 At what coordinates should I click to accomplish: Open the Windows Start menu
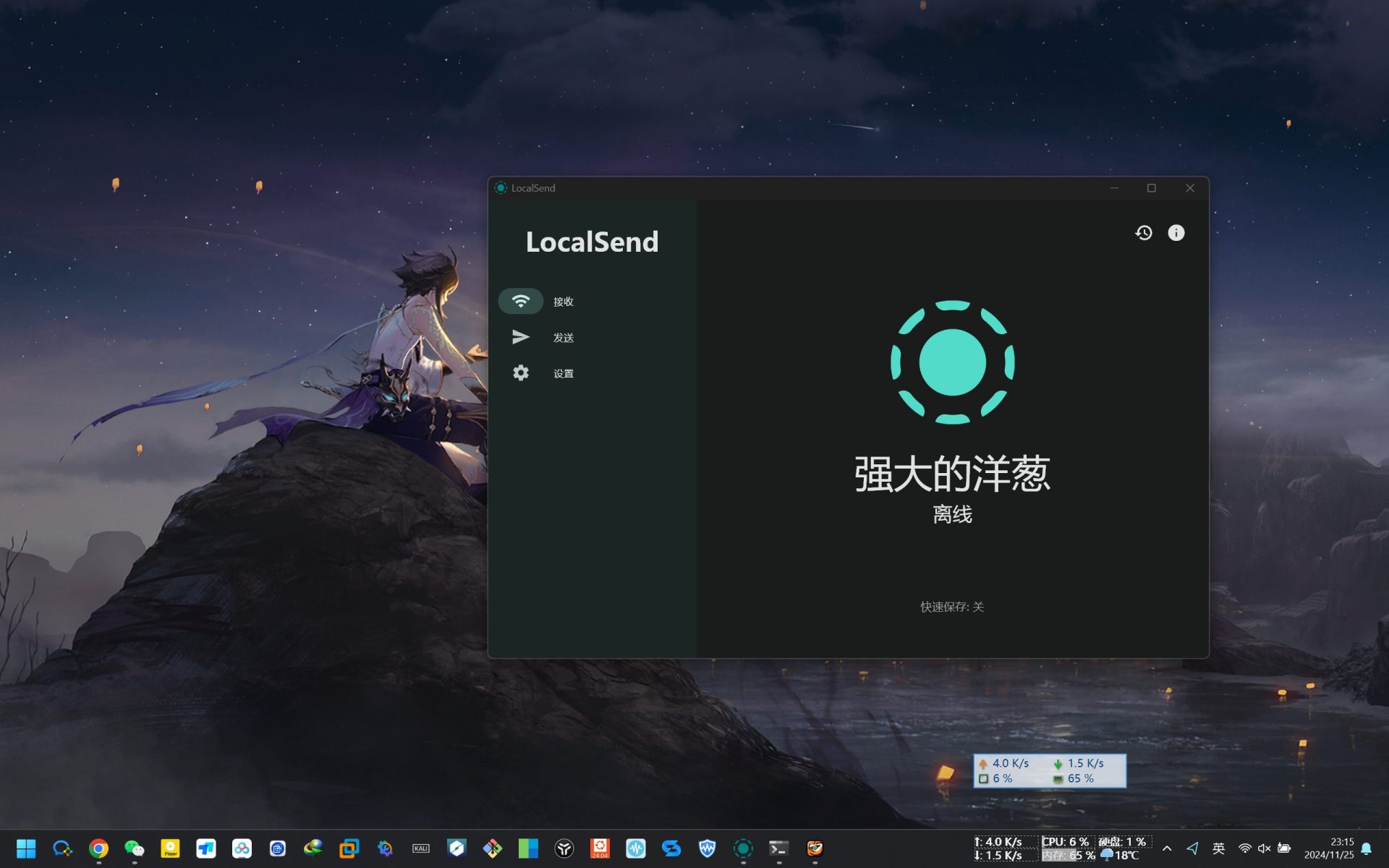[x=26, y=848]
